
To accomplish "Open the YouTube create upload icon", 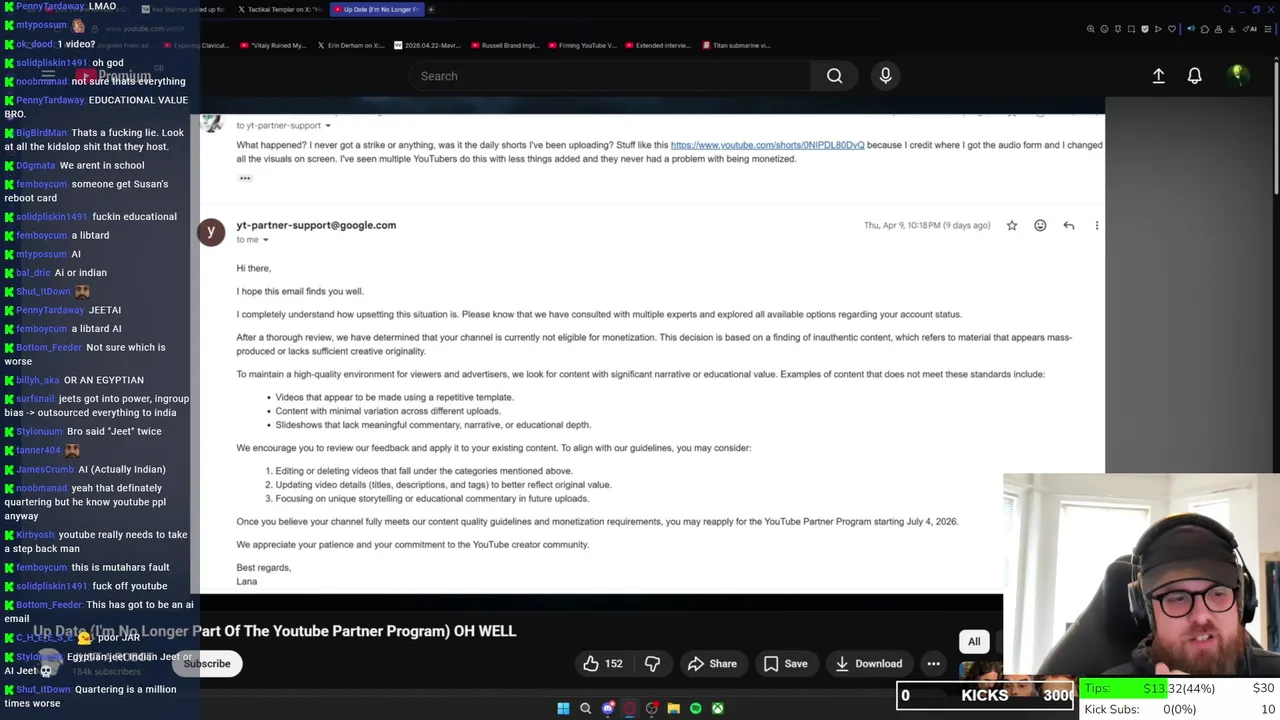I will coord(1158,76).
